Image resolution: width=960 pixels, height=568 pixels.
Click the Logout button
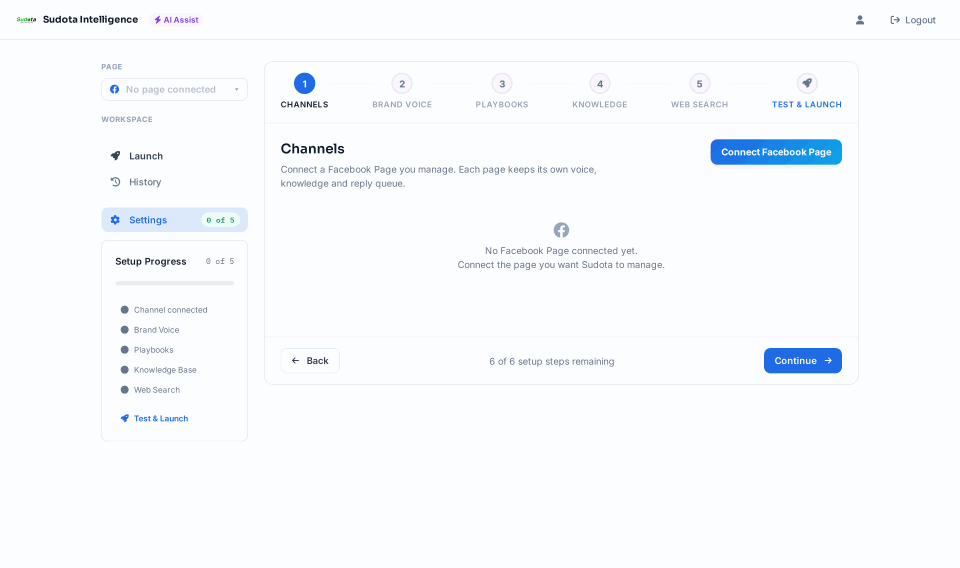(912, 20)
